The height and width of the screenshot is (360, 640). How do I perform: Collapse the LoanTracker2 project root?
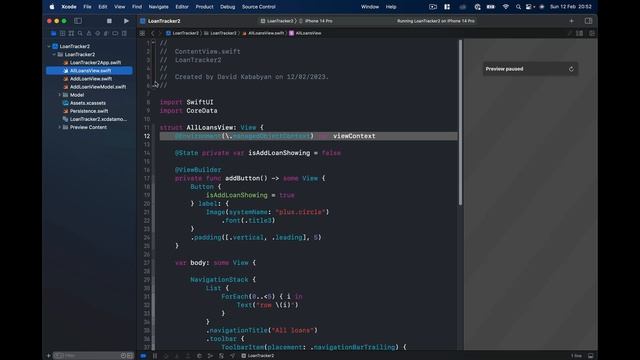click(x=49, y=47)
